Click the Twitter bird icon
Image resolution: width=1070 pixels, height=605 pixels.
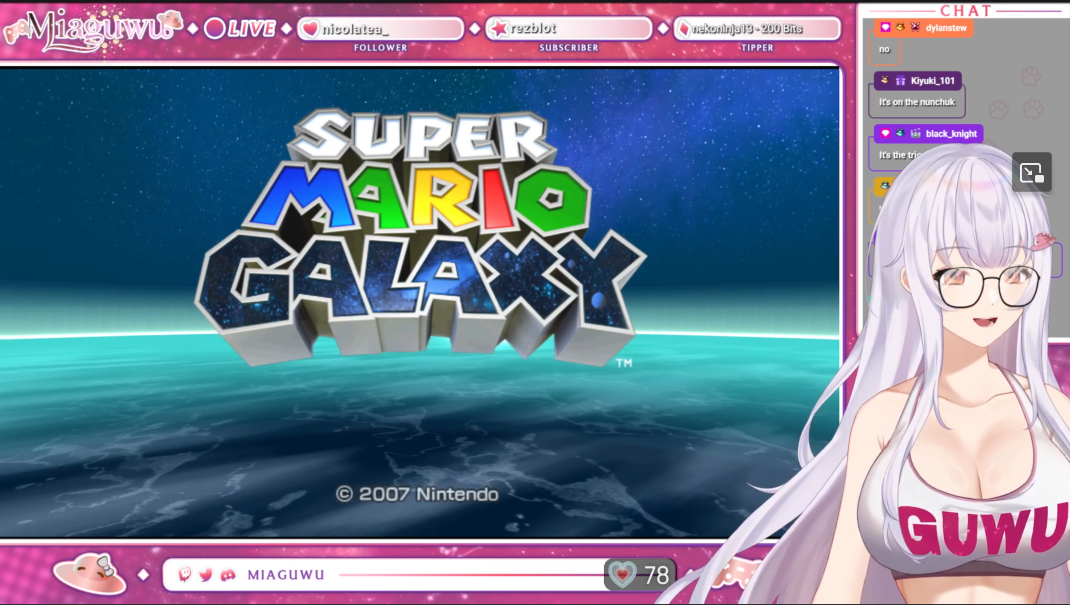(206, 575)
